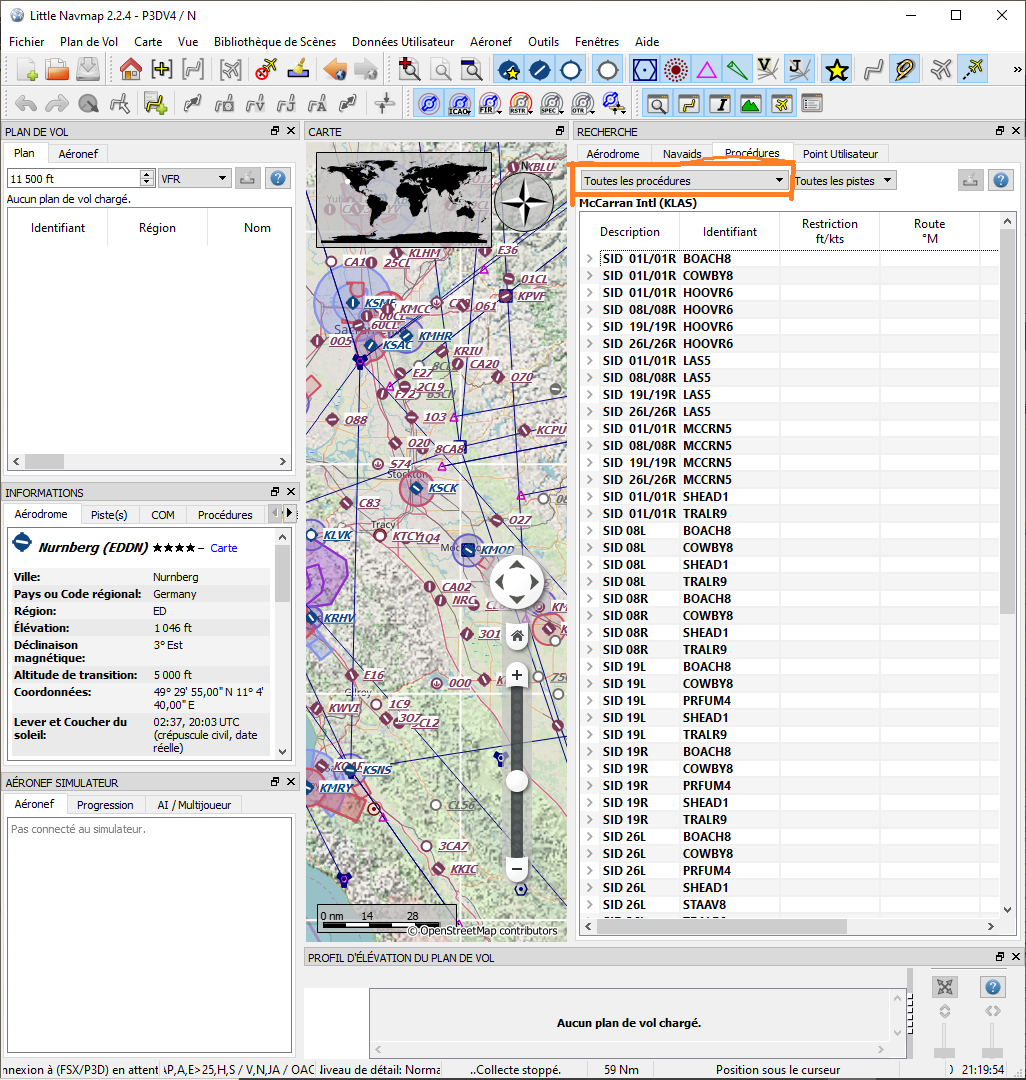This screenshot has width=1026, height=1080.
Task: Click the compass rose on the map
Action: [x=523, y=203]
